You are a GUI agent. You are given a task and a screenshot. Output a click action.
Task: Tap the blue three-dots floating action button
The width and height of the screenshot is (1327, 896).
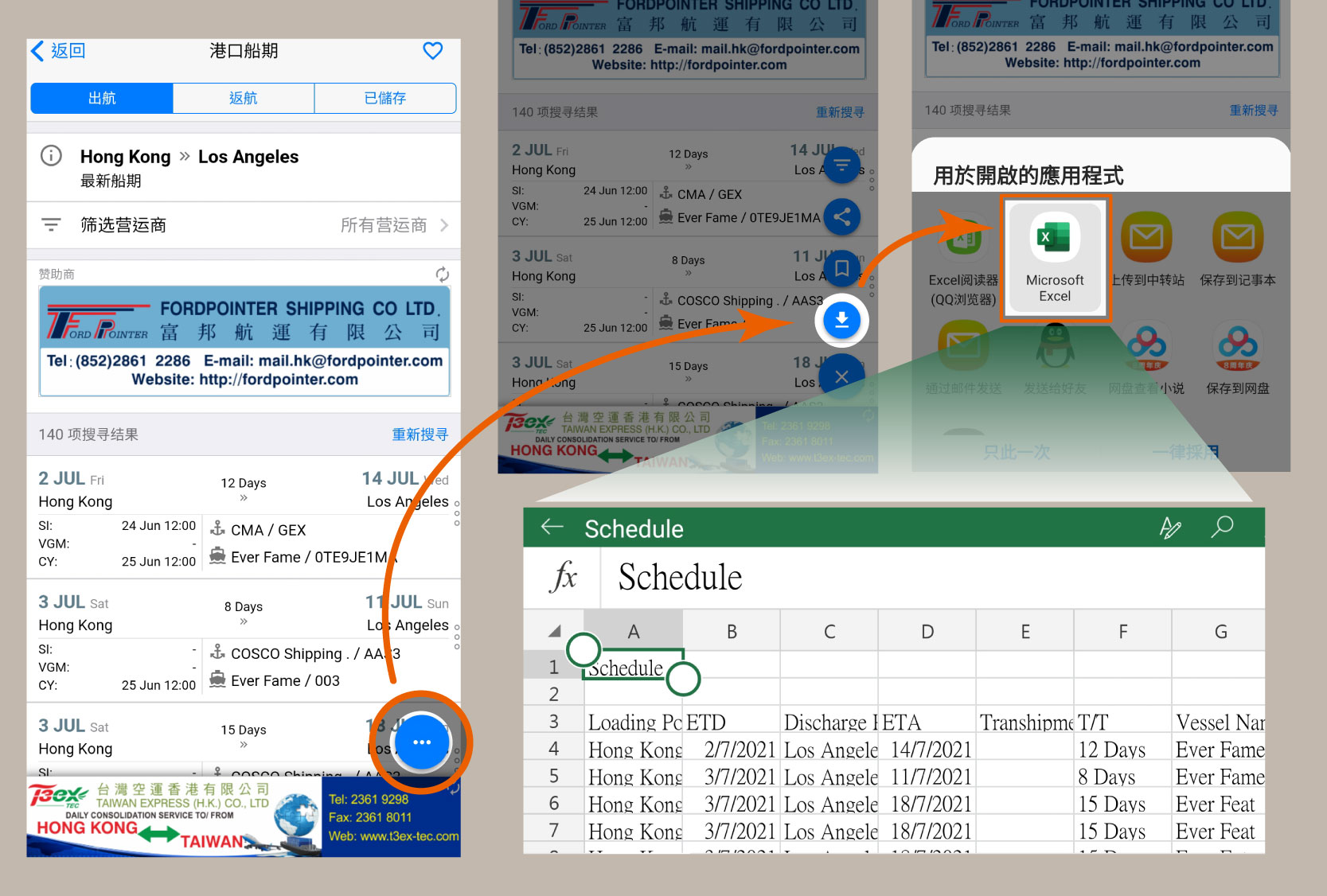pyautogui.click(x=422, y=742)
